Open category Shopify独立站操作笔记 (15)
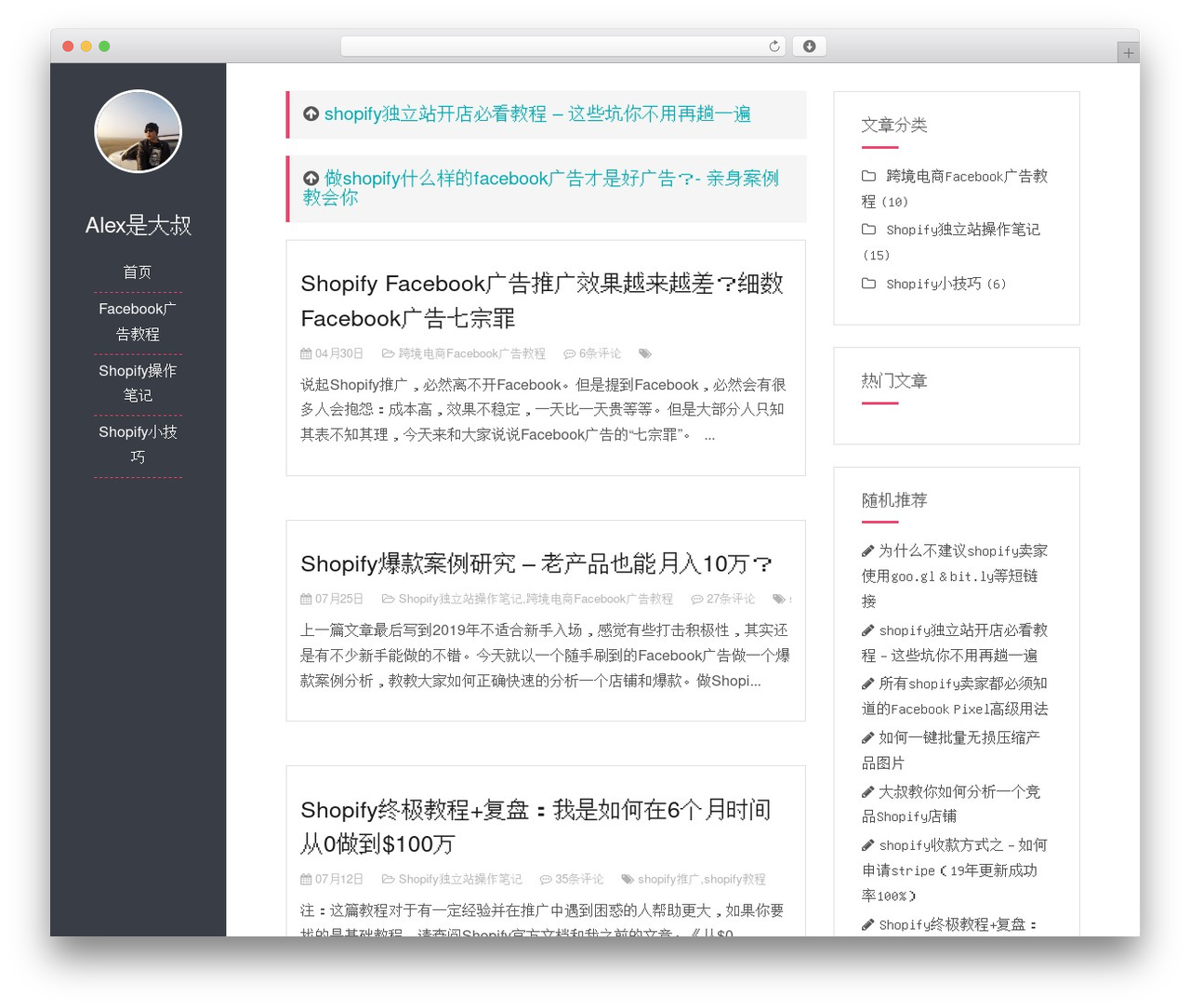Viewport: 1190px width, 1008px height. coord(951,242)
